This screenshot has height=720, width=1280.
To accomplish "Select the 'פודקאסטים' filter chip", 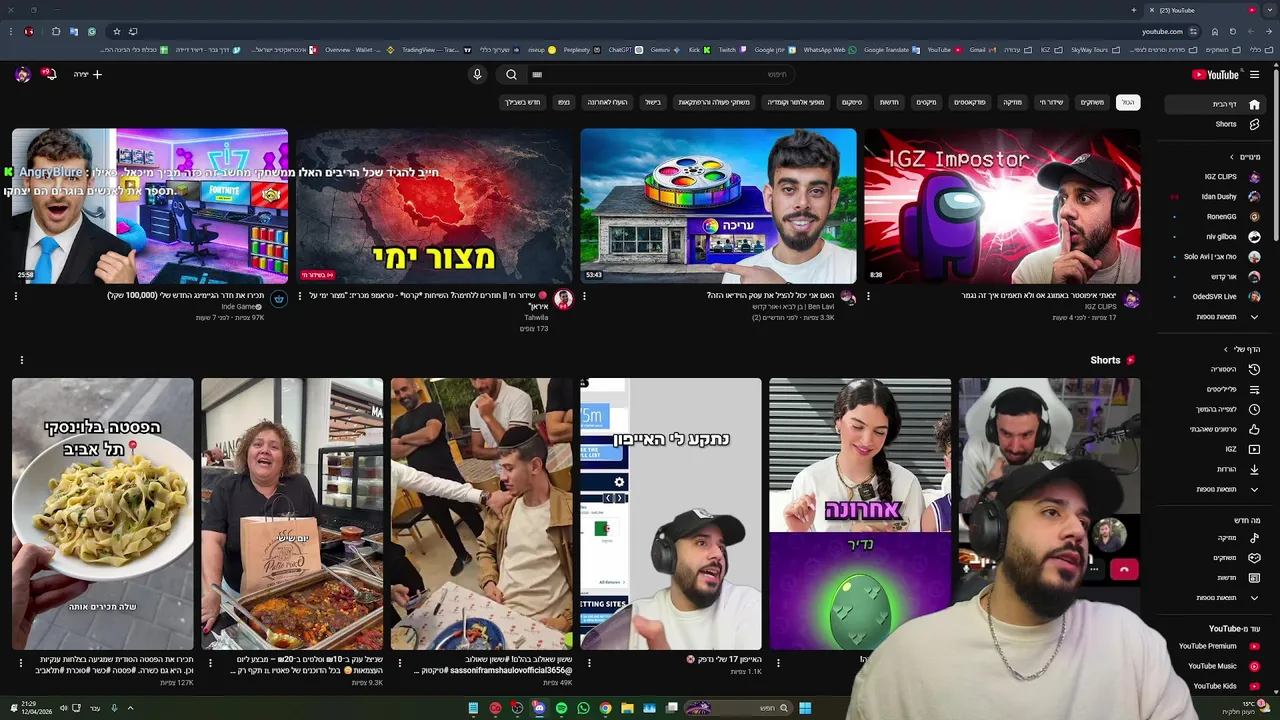I will point(969,102).
